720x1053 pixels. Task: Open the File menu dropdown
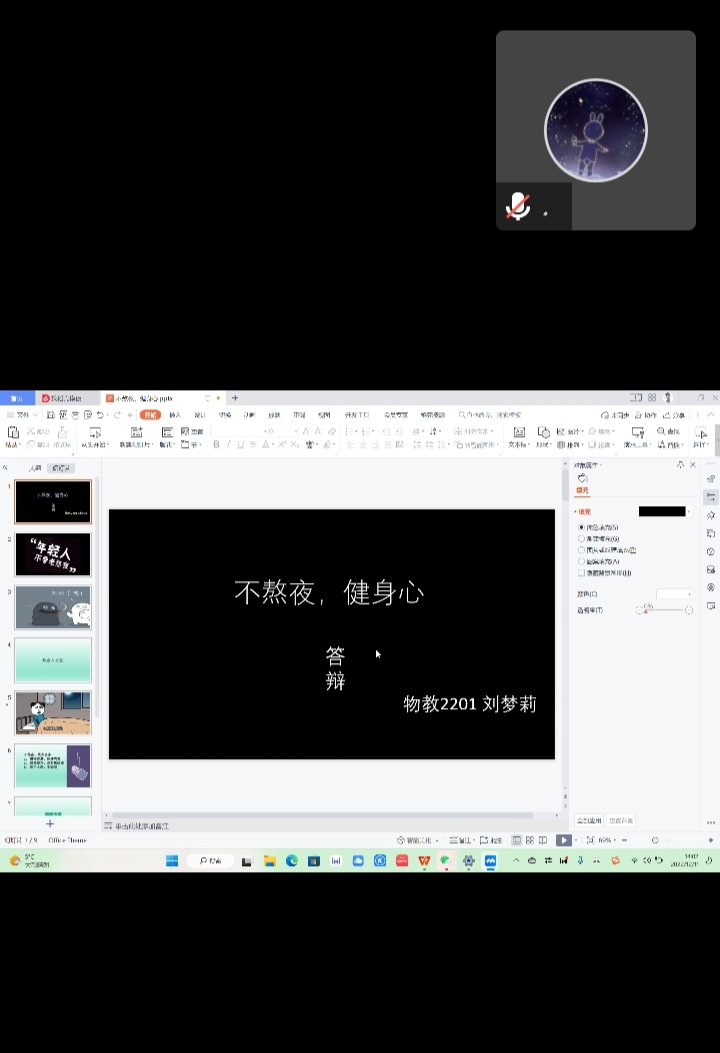click(22, 414)
